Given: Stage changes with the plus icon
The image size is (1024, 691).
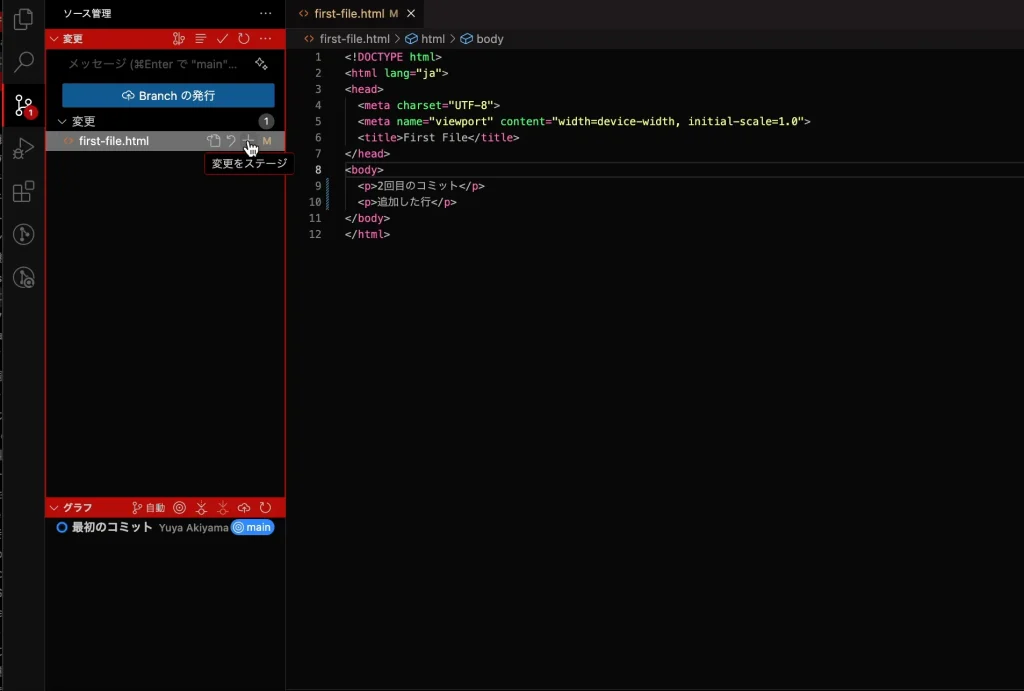Looking at the screenshot, I should [248, 140].
